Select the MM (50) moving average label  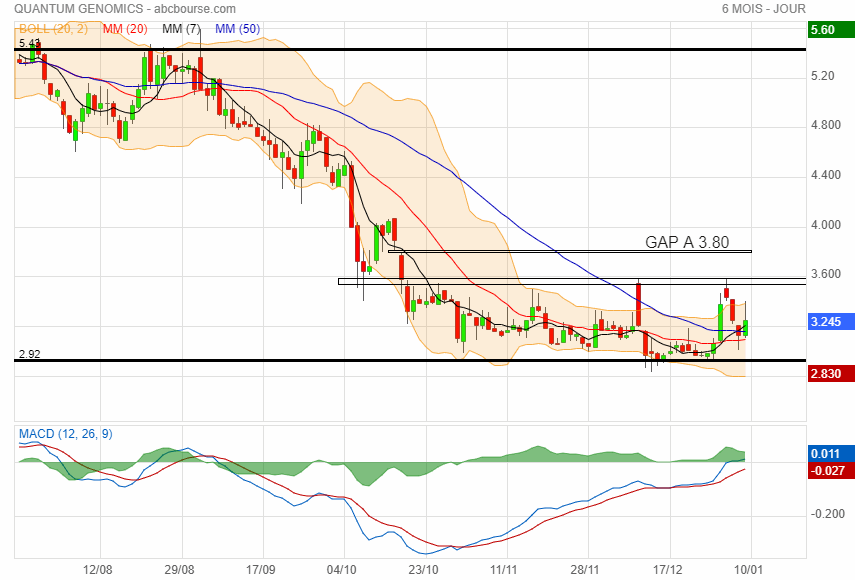pyautogui.click(x=237, y=29)
